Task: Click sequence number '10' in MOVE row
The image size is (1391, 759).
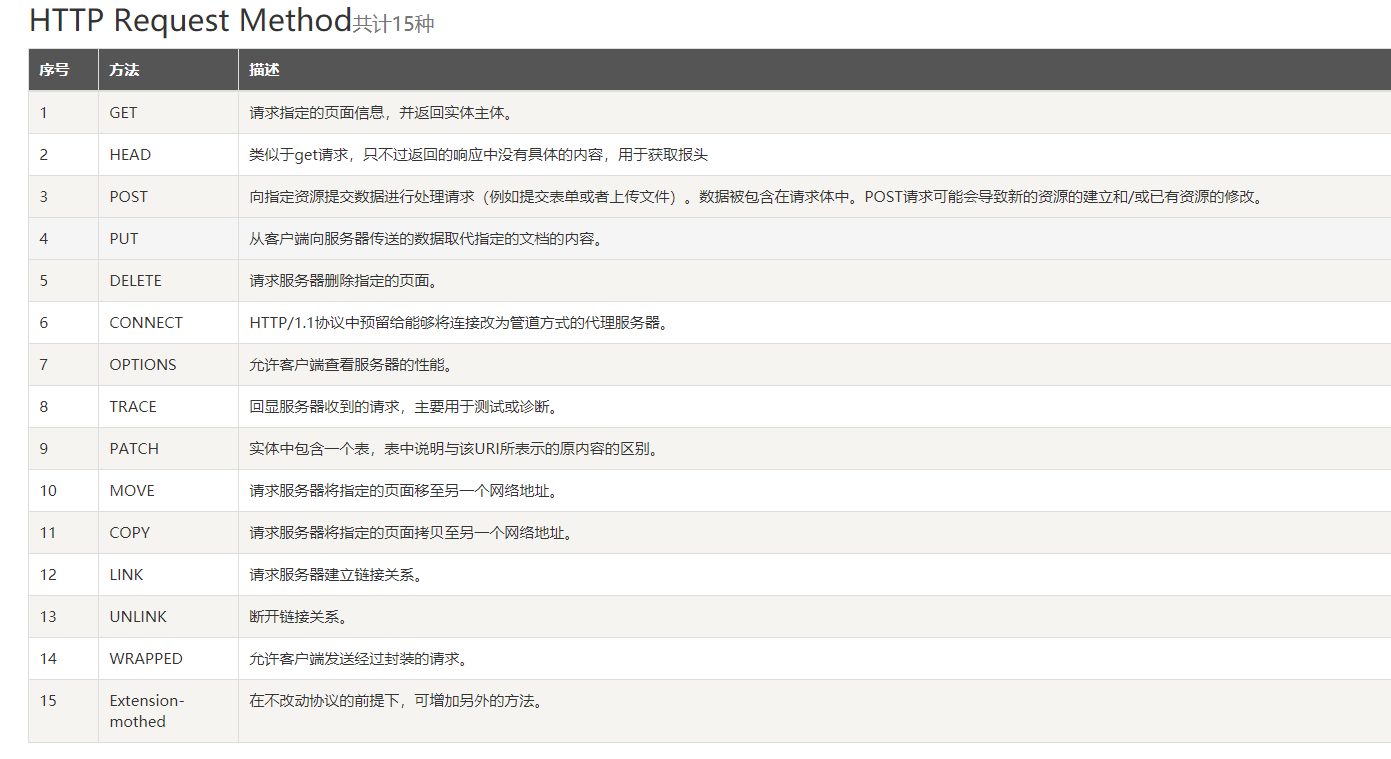Action: (x=48, y=491)
